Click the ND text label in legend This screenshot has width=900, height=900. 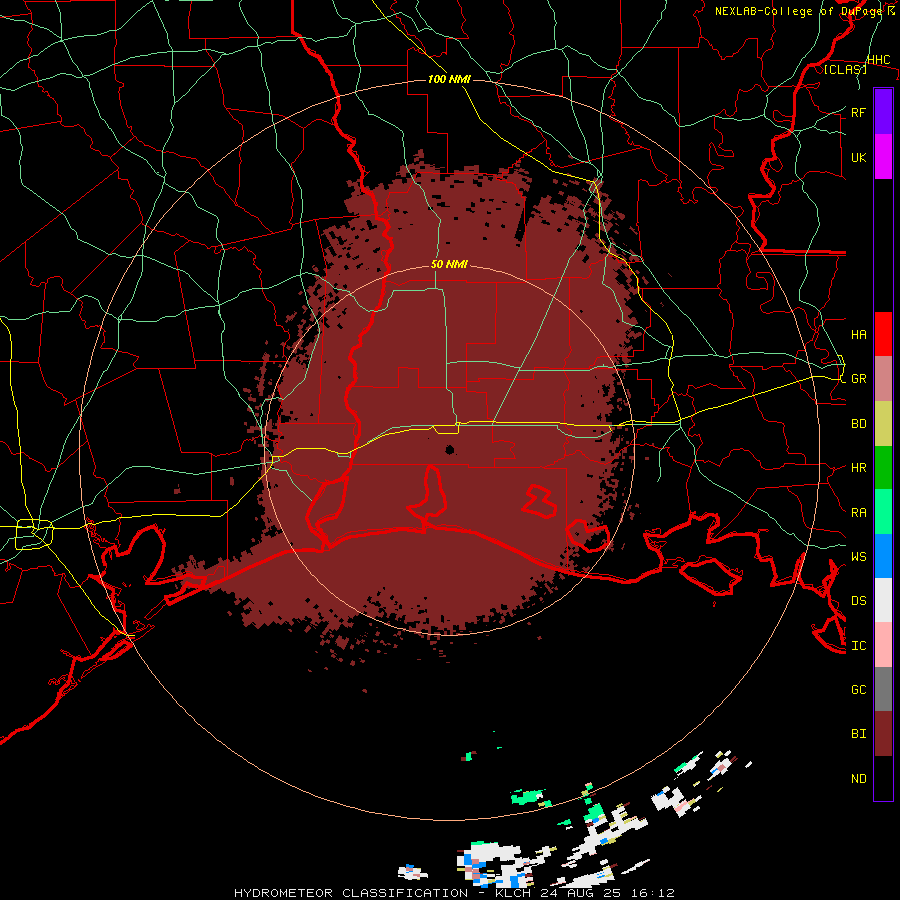858,779
